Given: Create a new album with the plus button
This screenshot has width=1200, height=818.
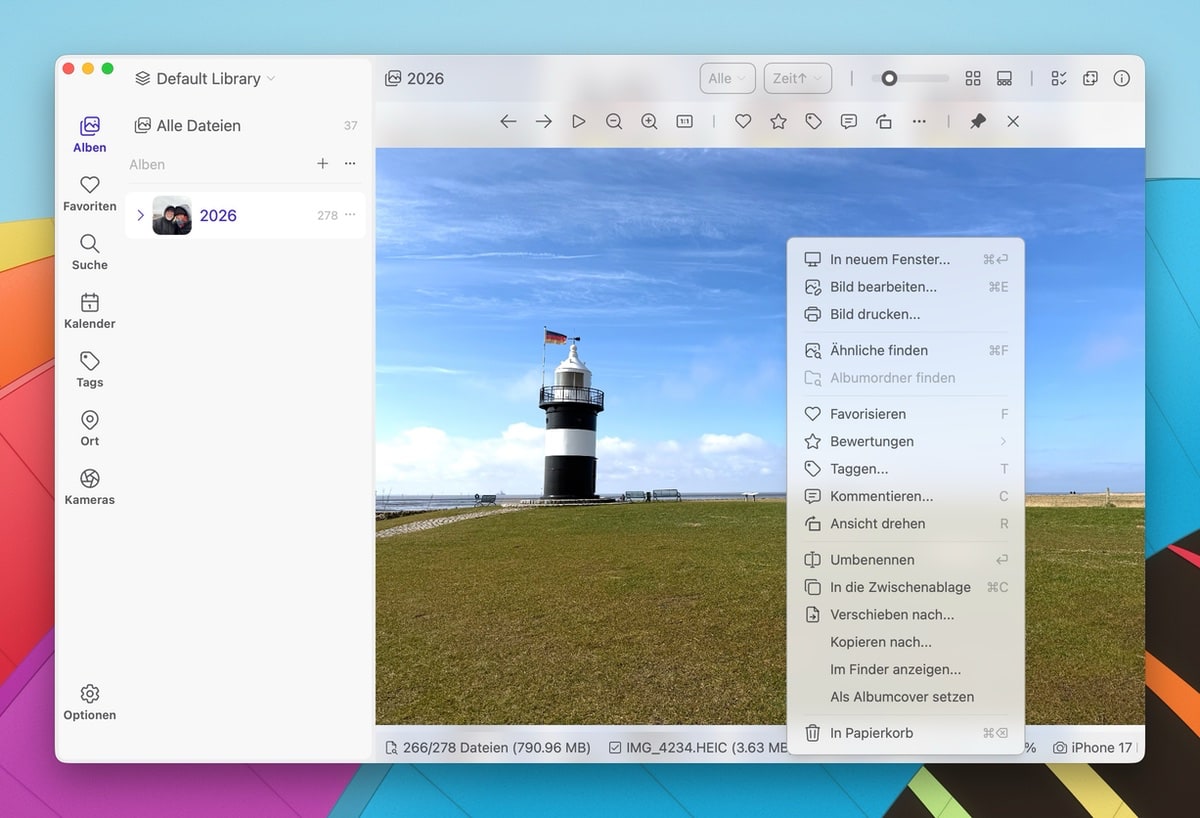Looking at the screenshot, I should pos(321,164).
